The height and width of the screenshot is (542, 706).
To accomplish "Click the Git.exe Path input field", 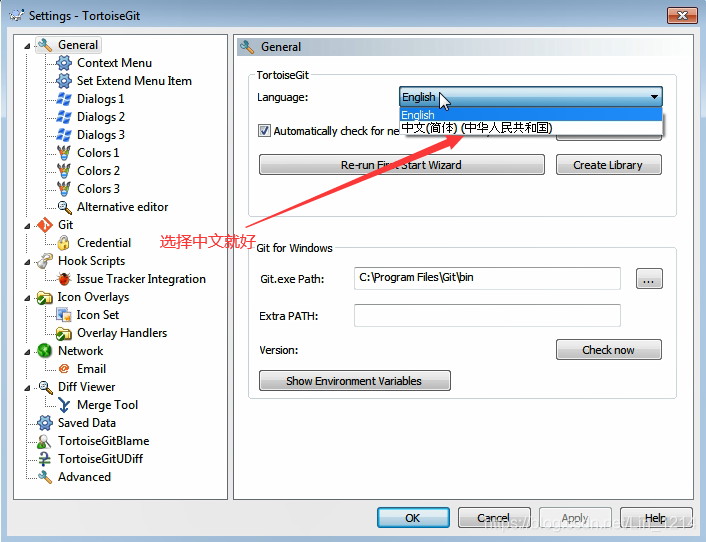I will (x=487, y=278).
